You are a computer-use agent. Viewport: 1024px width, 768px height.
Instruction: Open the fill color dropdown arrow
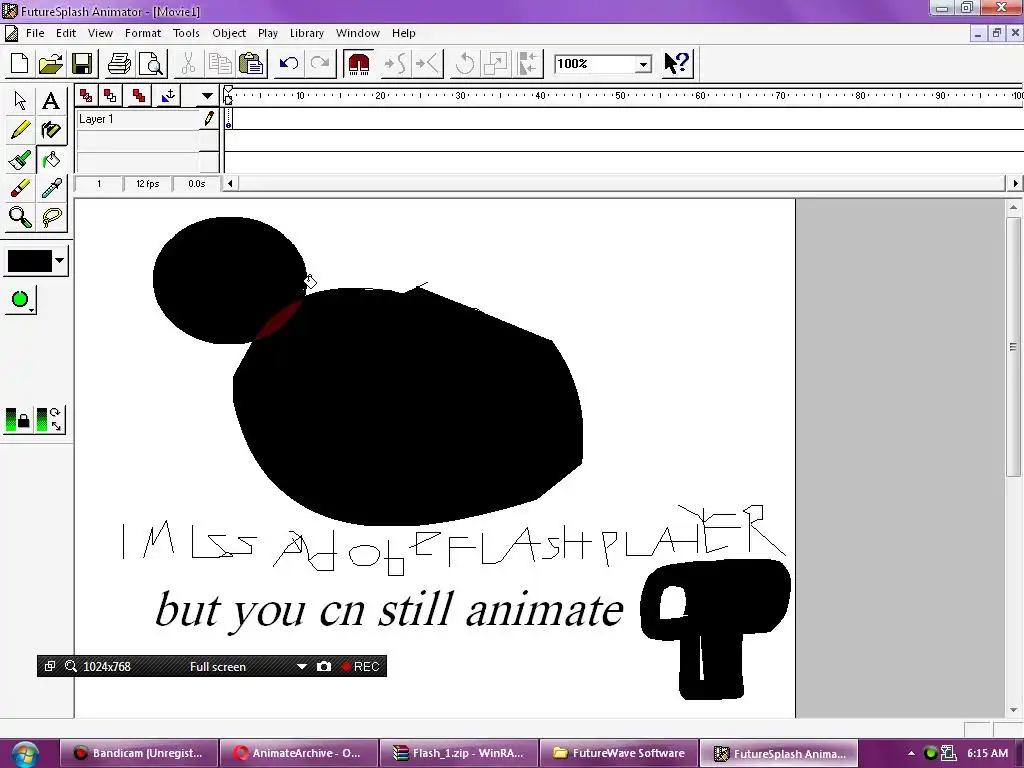coord(59,261)
